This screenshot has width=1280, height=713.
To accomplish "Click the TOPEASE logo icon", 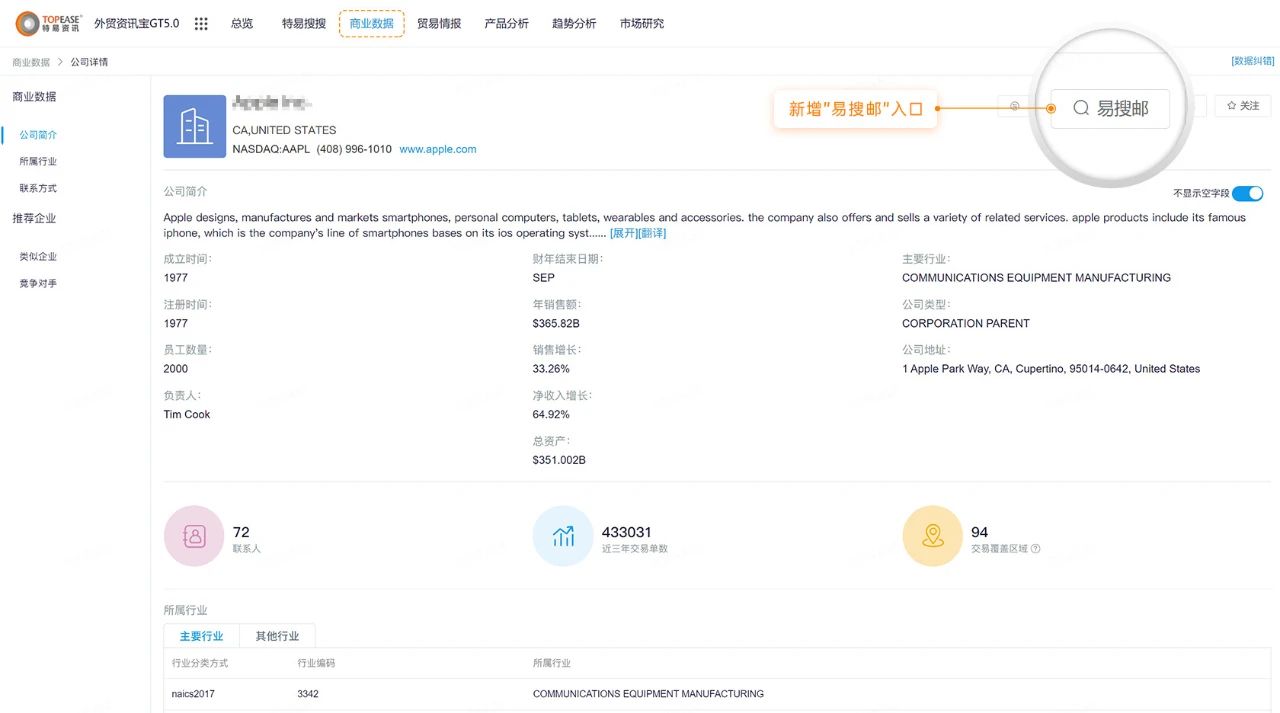I will 28,23.
